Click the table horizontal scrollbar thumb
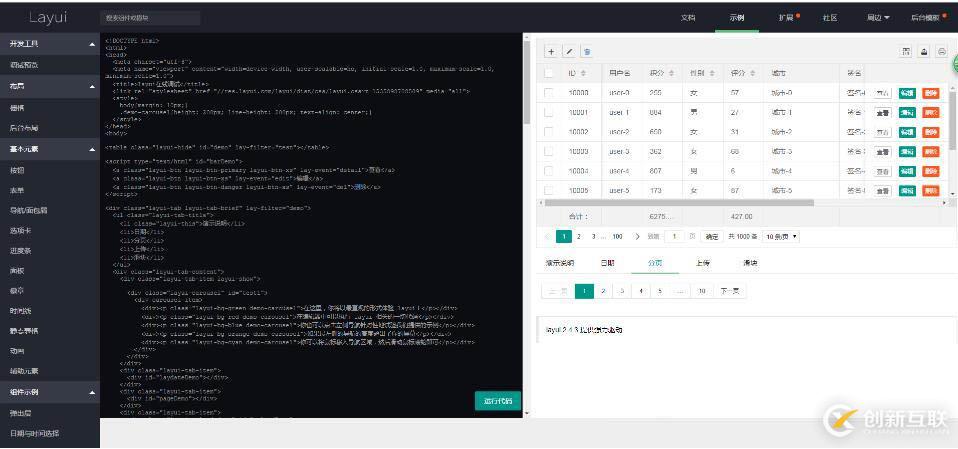The height and width of the screenshot is (449, 958). (679, 203)
